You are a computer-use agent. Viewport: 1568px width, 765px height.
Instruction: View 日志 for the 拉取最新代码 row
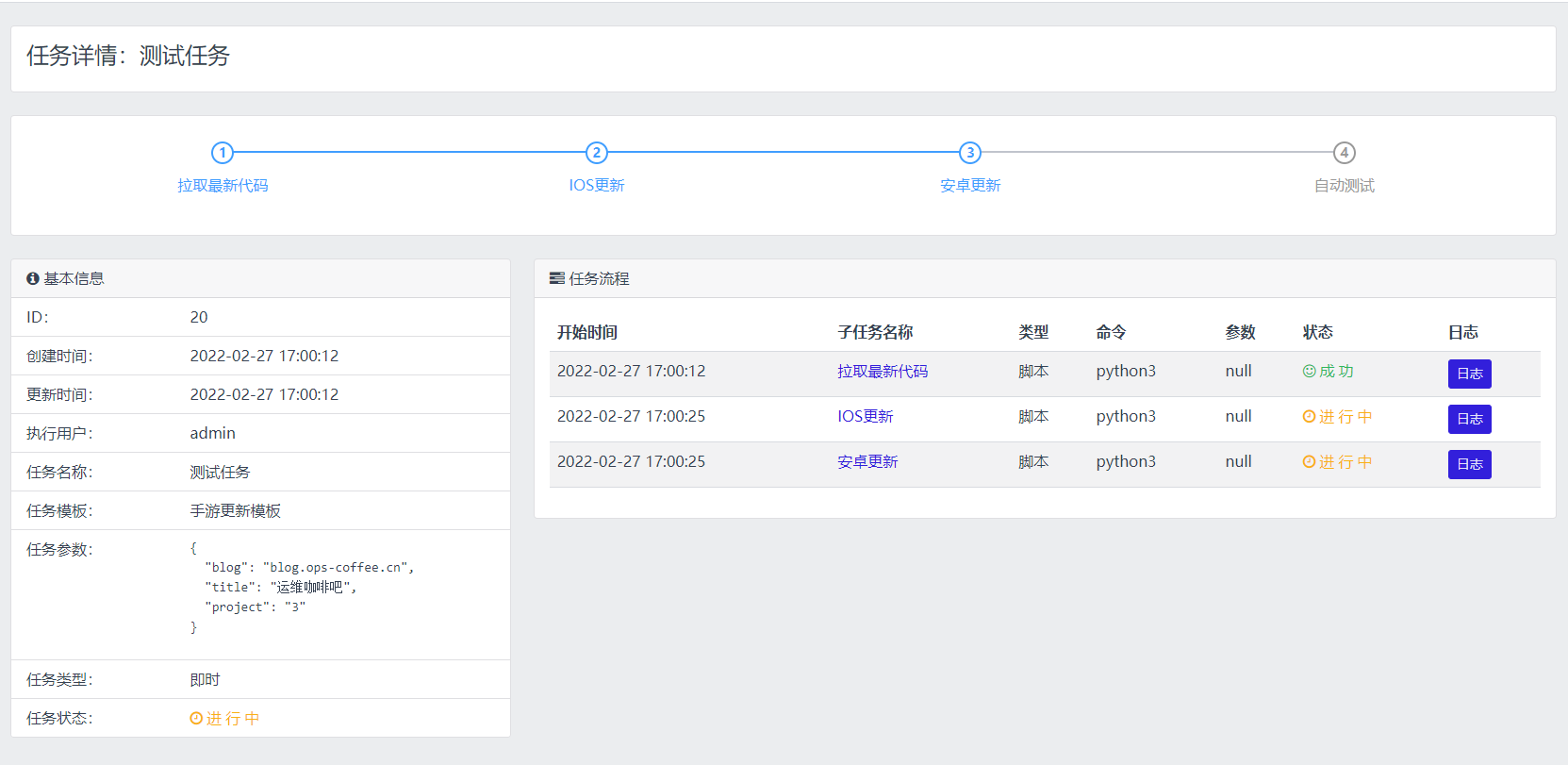tap(1469, 374)
